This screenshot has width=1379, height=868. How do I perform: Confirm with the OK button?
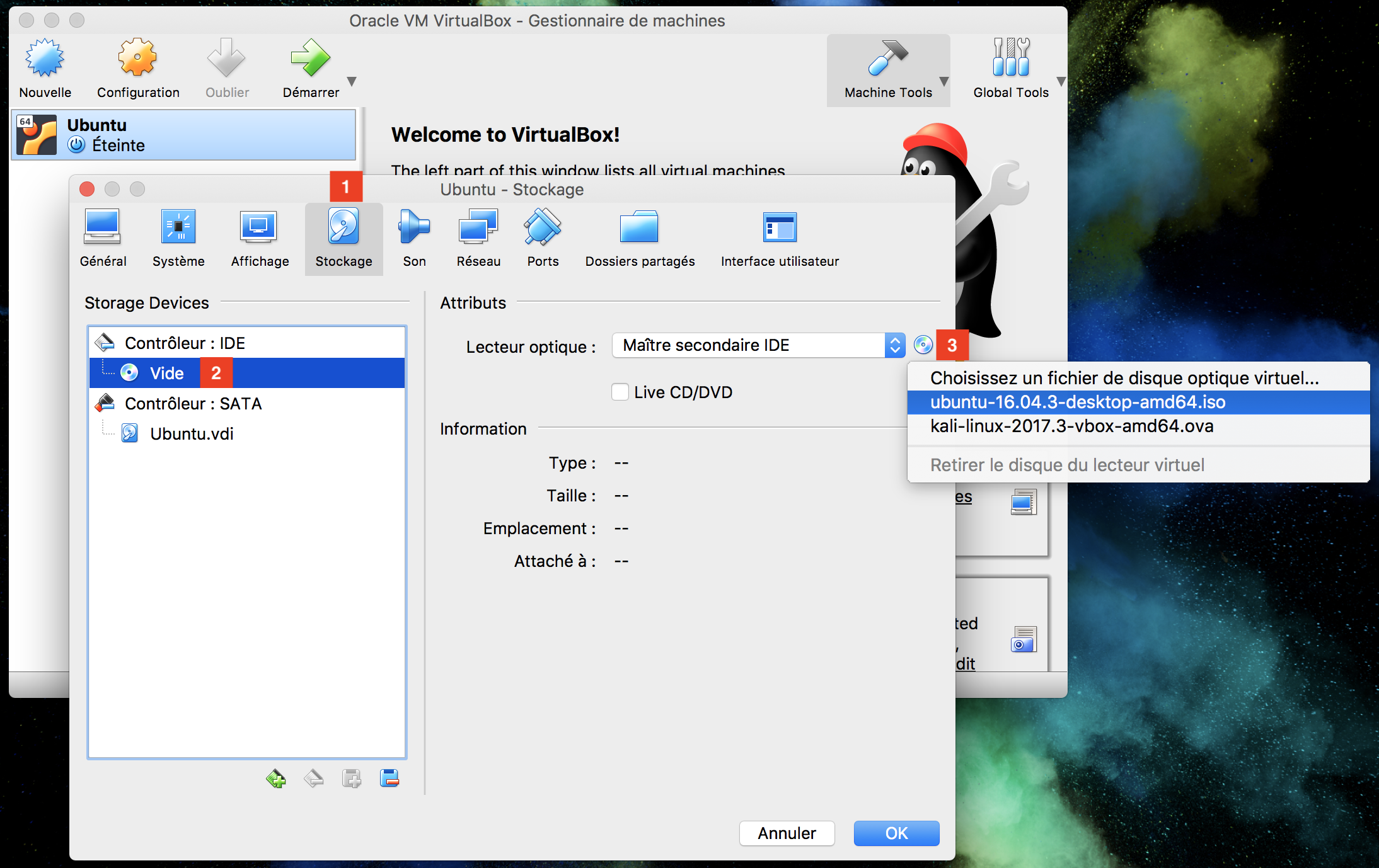[x=896, y=833]
